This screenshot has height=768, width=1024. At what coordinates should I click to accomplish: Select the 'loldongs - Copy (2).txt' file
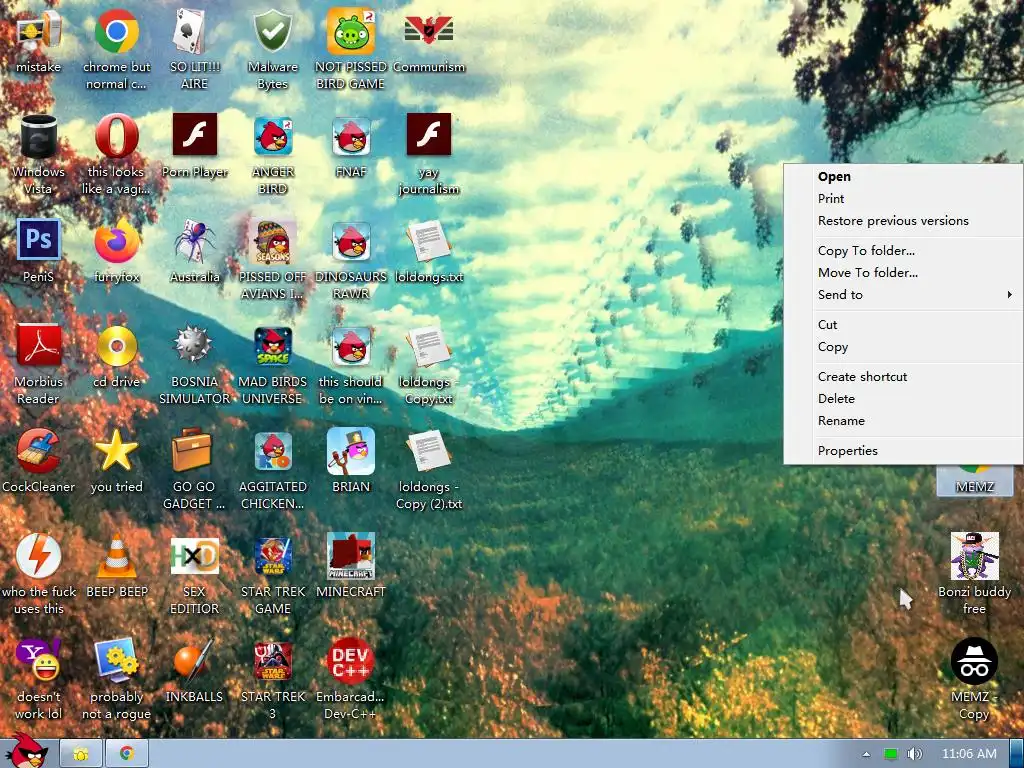click(429, 469)
